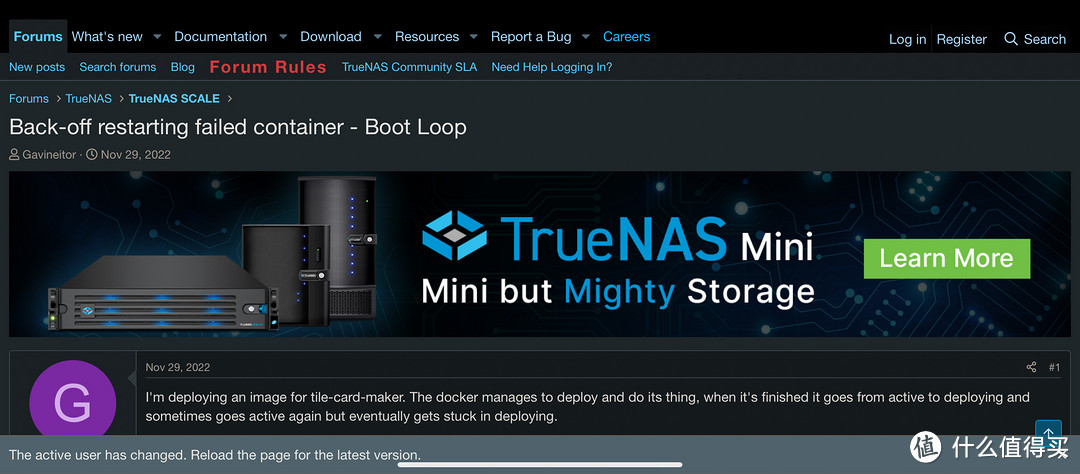Go to TrueNAS breadcrumb
Screen dimensions: 1080x474
click(88, 99)
